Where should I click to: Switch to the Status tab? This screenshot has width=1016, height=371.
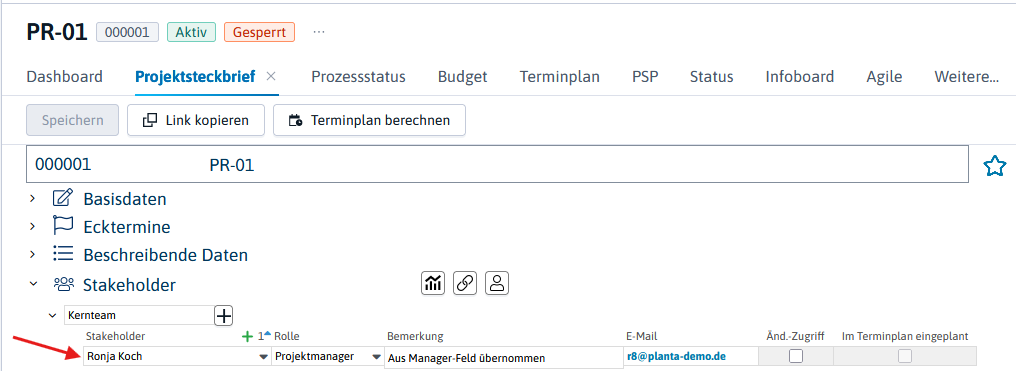point(711,76)
